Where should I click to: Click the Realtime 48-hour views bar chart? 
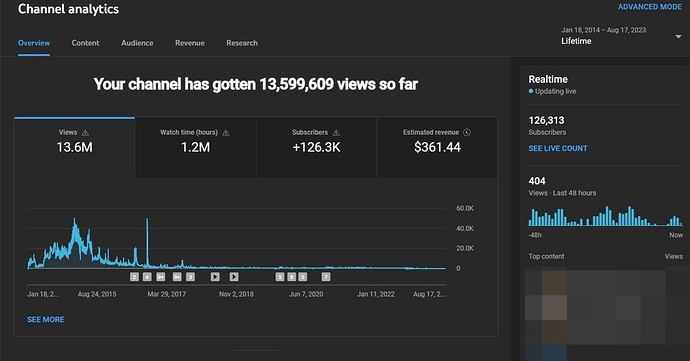(x=606, y=216)
